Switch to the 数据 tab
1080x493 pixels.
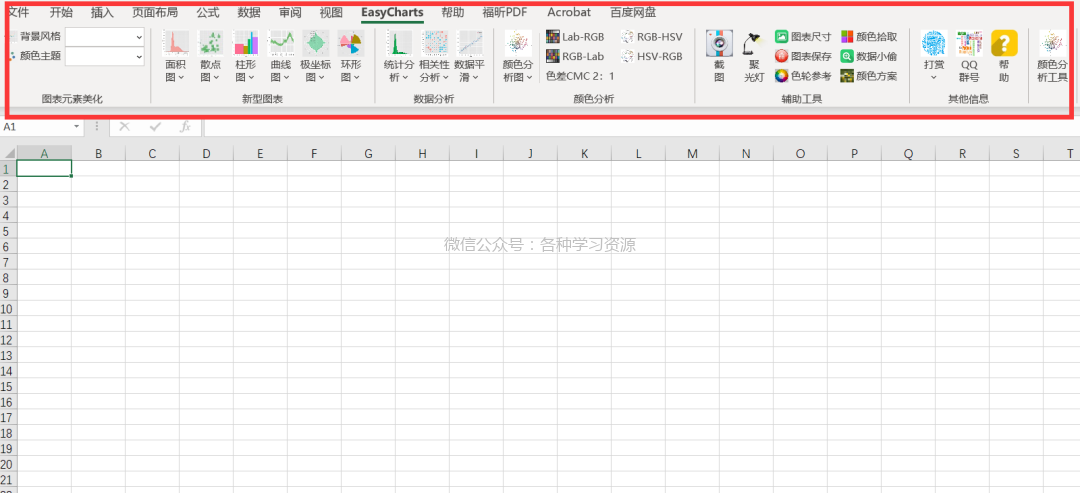tap(249, 12)
